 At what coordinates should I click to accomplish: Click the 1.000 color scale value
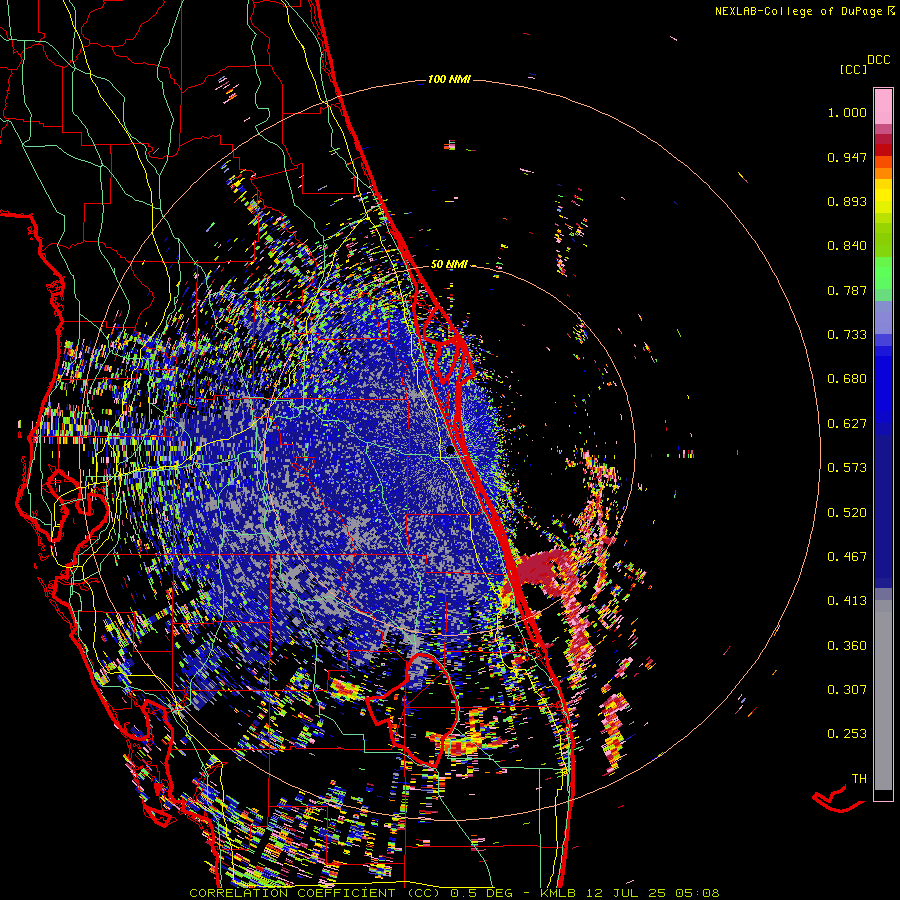tap(847, 112)
